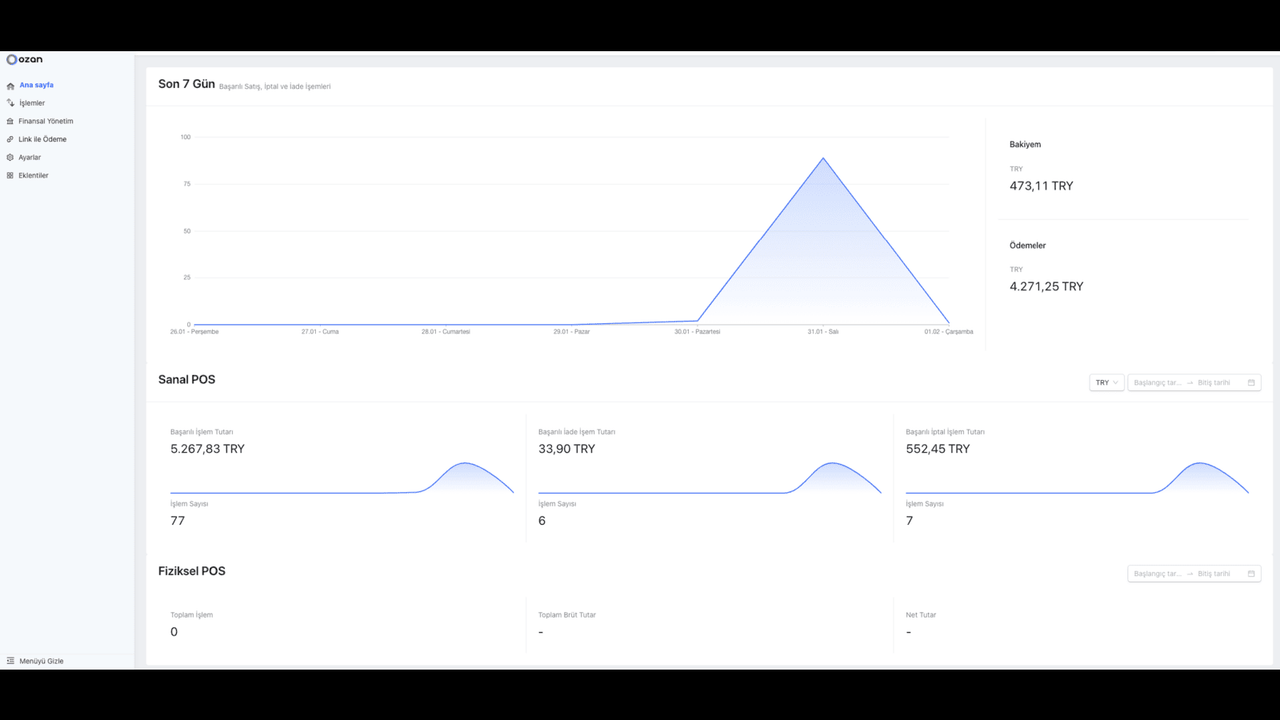Select the 552,45 TRY cancel amount

937,449
